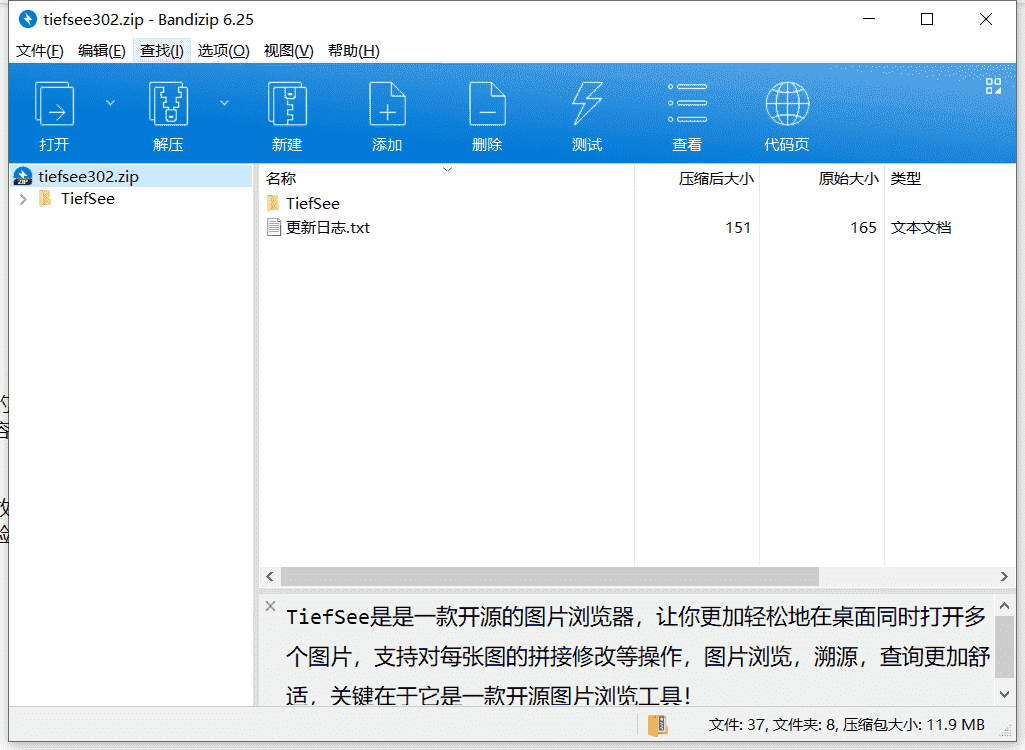Expand the TiefSee folder tree node
The image size is (1025, 750).
[24, 199]
